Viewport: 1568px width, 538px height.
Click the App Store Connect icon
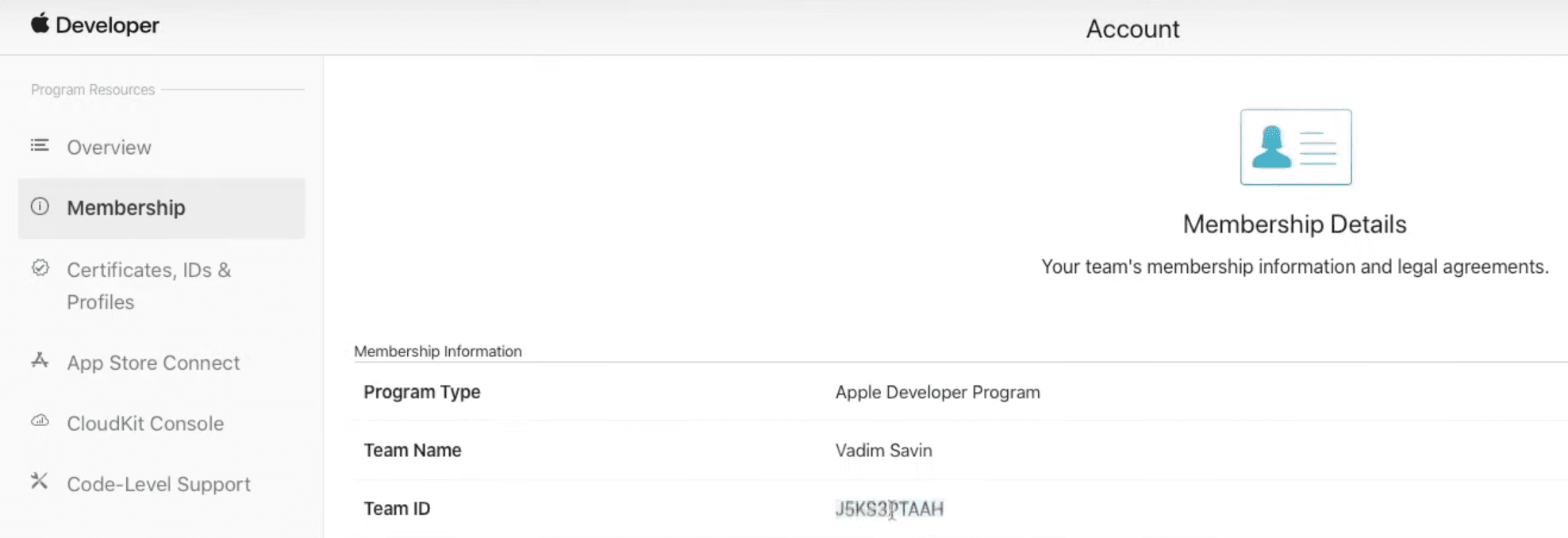point(40,361)
